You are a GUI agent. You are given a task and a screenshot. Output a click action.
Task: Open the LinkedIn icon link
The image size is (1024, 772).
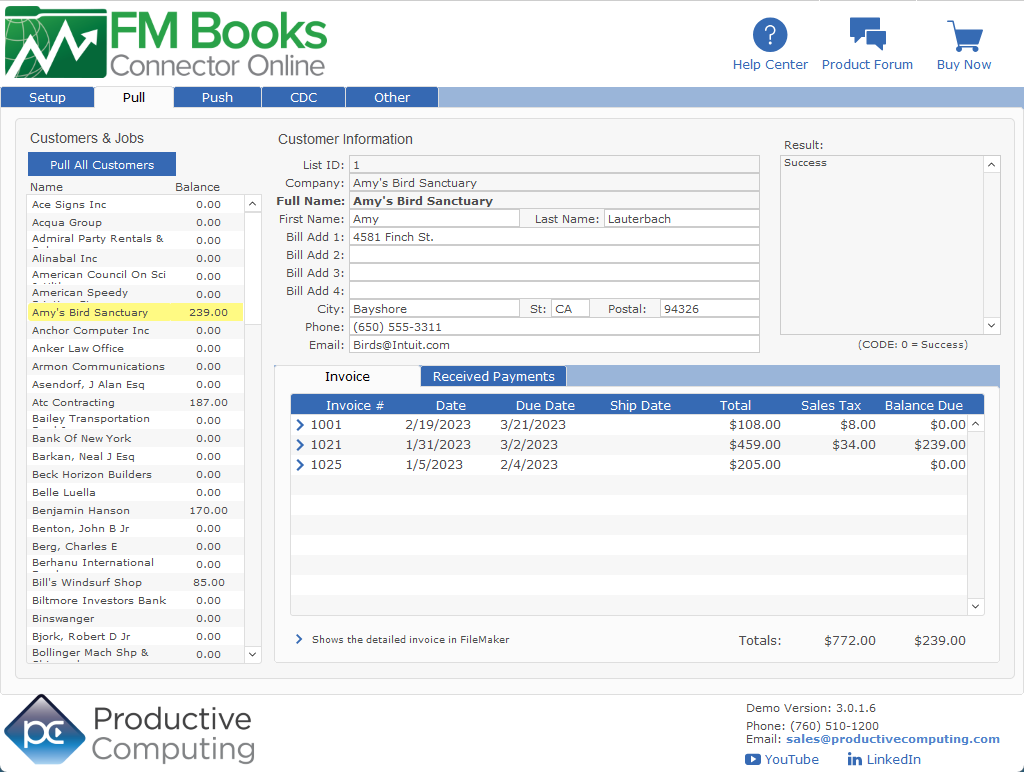(855, 759)
